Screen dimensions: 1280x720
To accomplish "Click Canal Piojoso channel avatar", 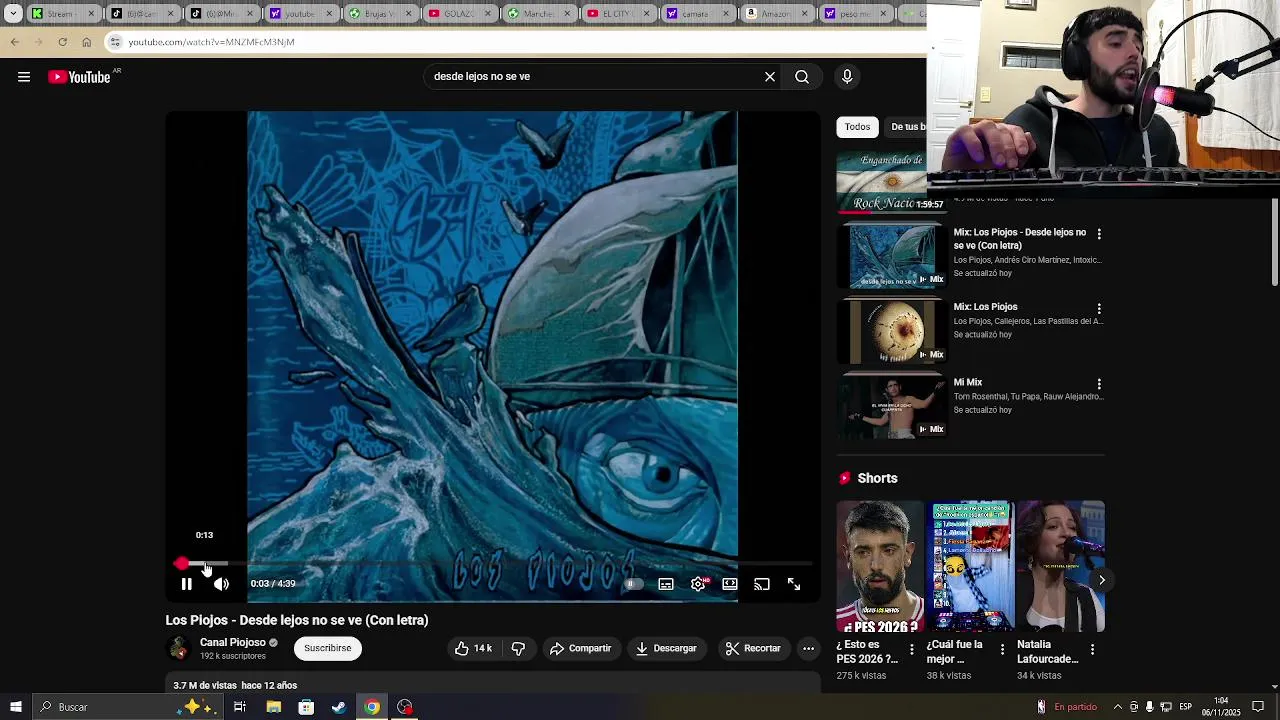I will click(x=178, y=649).
